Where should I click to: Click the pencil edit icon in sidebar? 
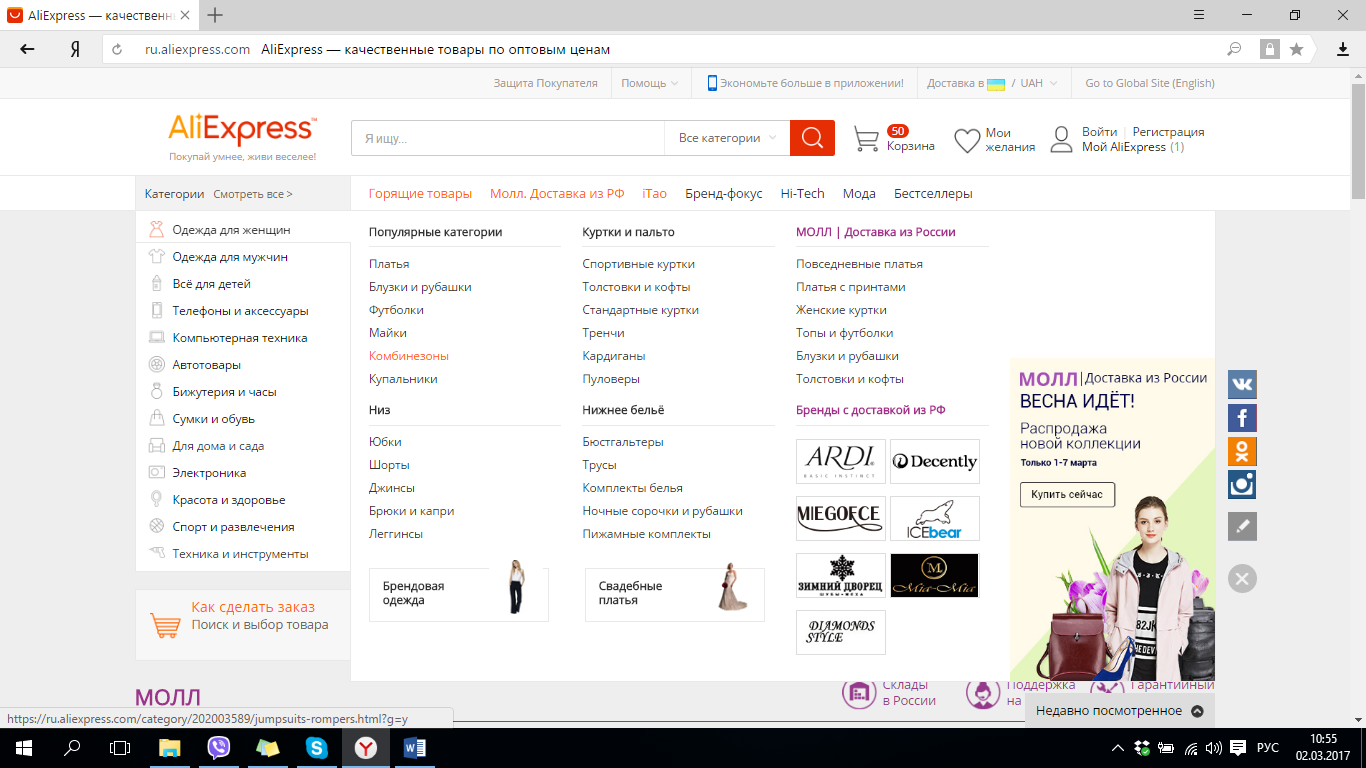pos(1242,527)
